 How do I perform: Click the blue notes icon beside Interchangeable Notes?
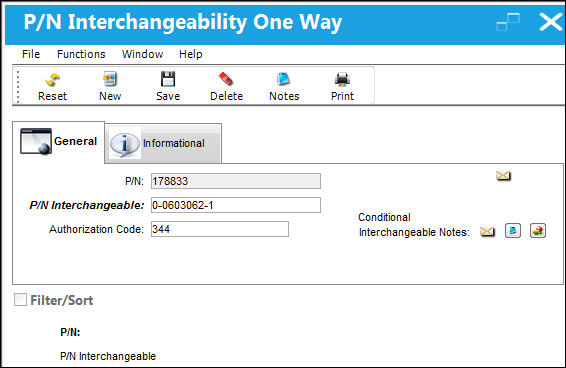513,231
